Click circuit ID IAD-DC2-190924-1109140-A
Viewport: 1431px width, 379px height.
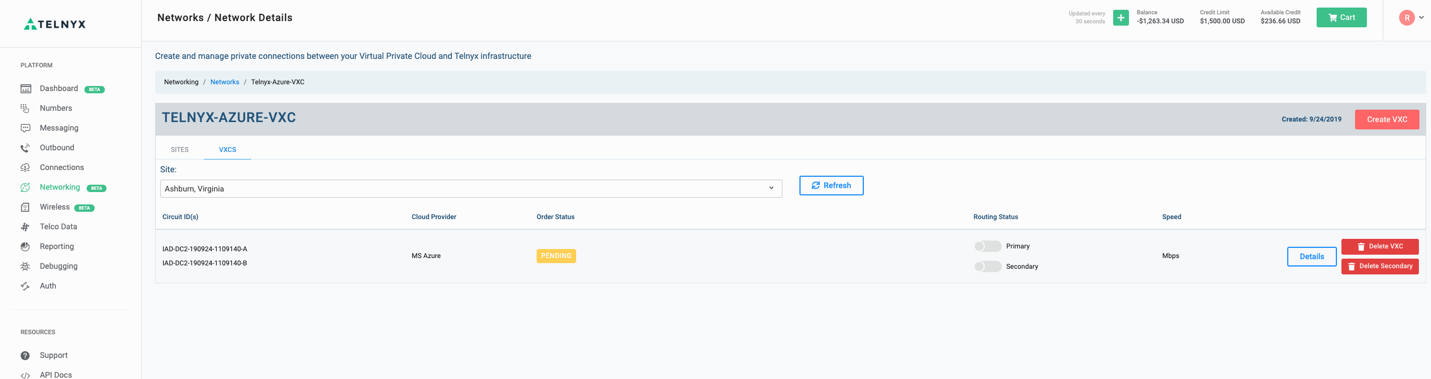click(x=205, y=249)
